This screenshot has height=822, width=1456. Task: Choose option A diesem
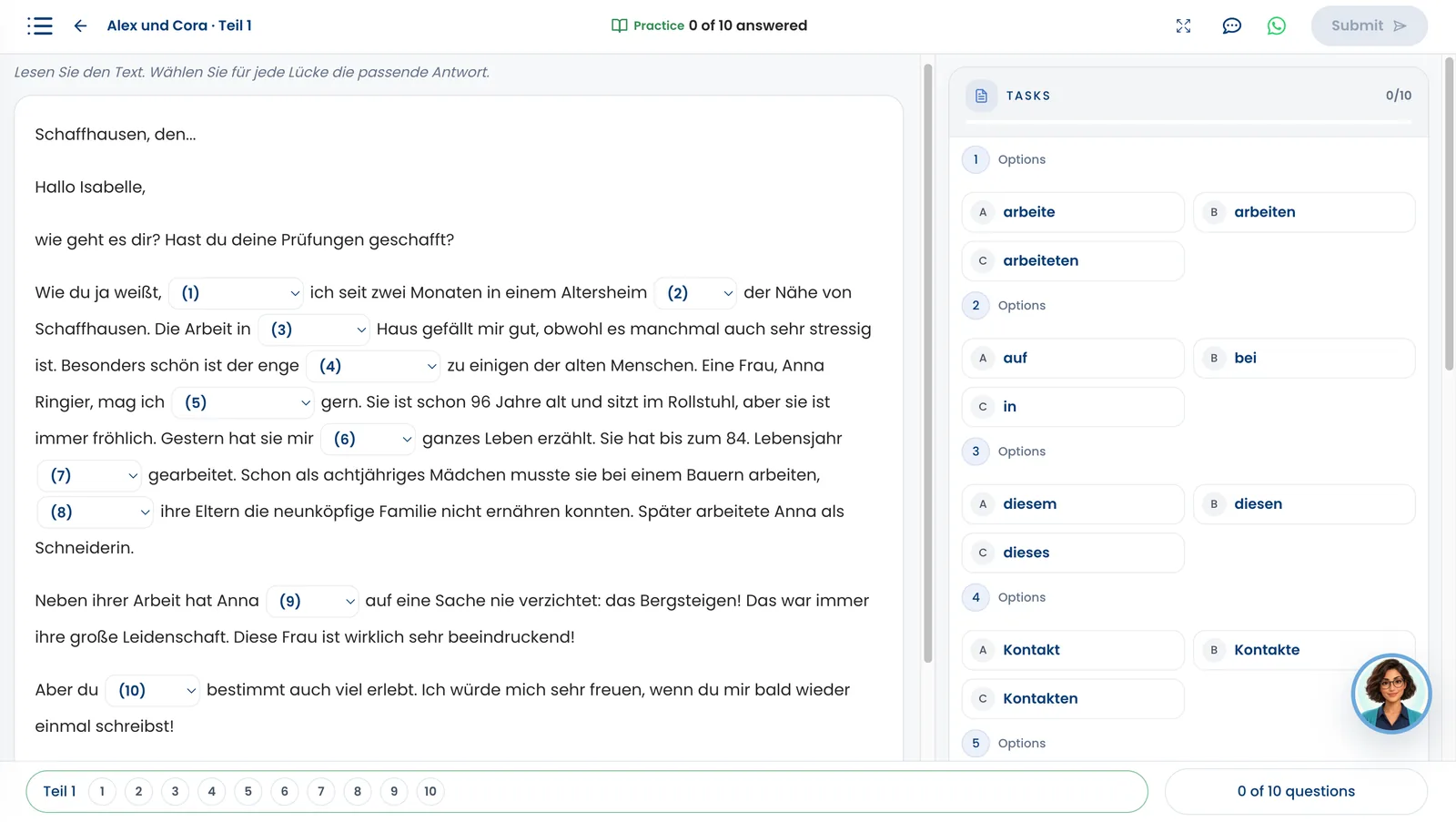point(1073,504)
